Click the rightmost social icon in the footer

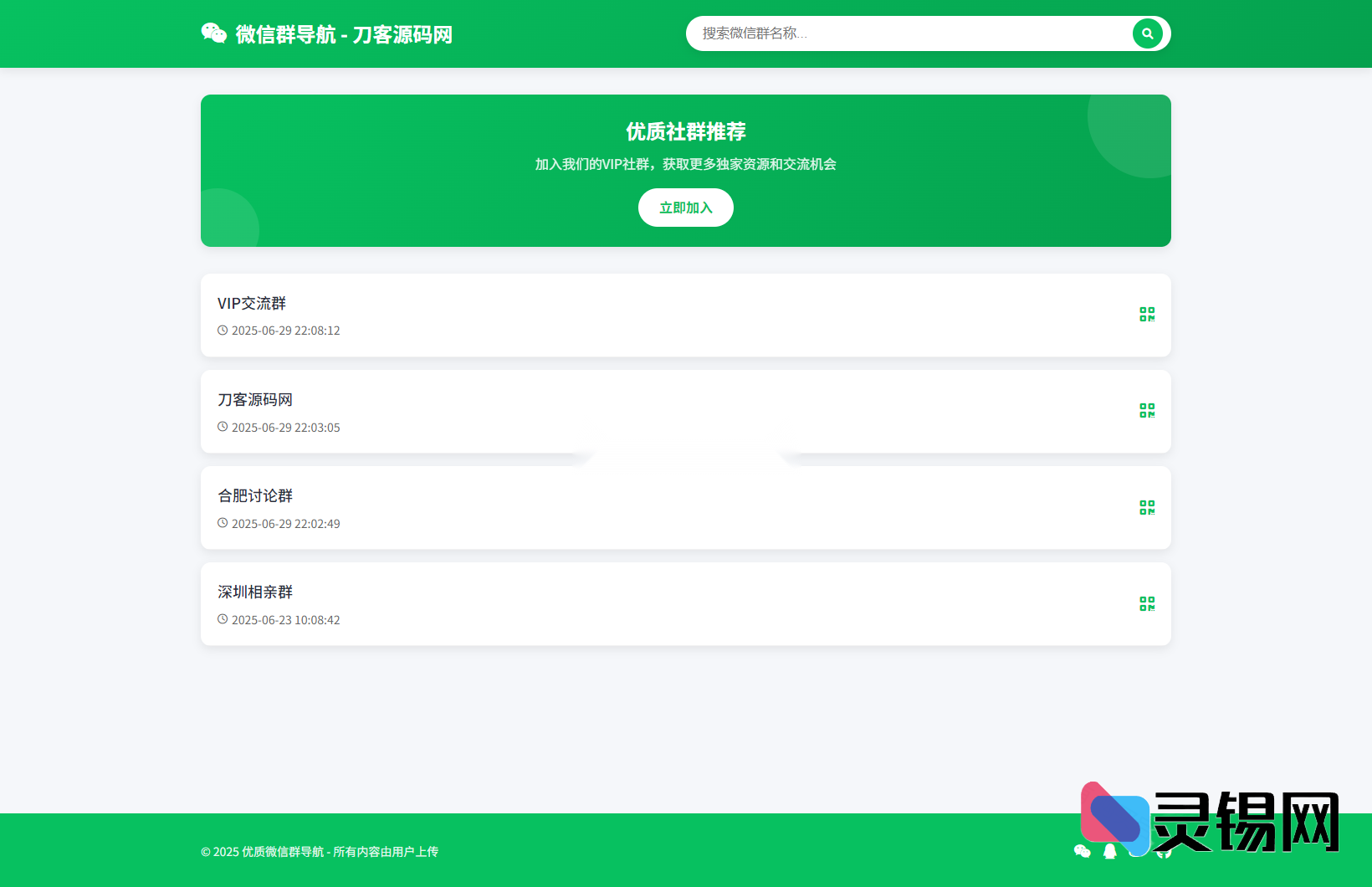1163,851
